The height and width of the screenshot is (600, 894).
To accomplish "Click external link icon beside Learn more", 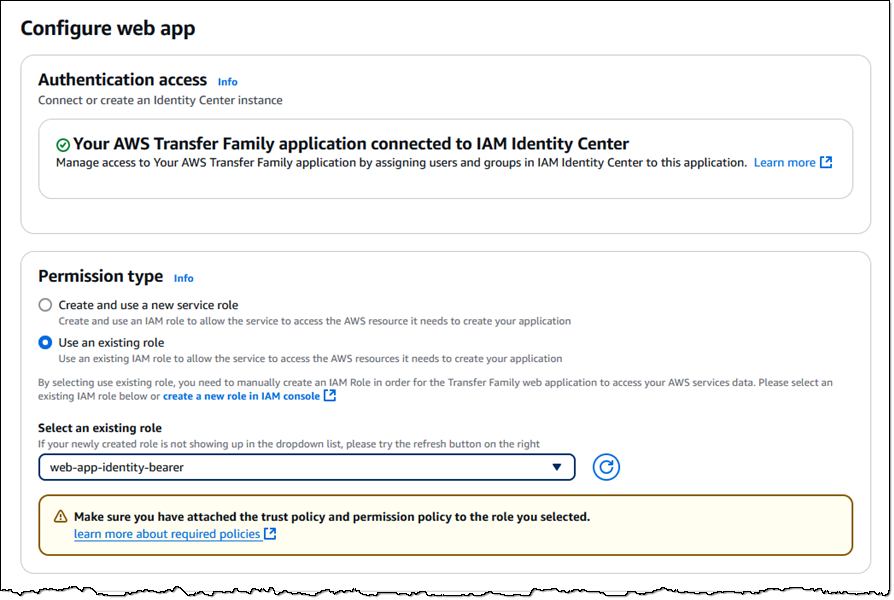I will [x=826, y=163].
